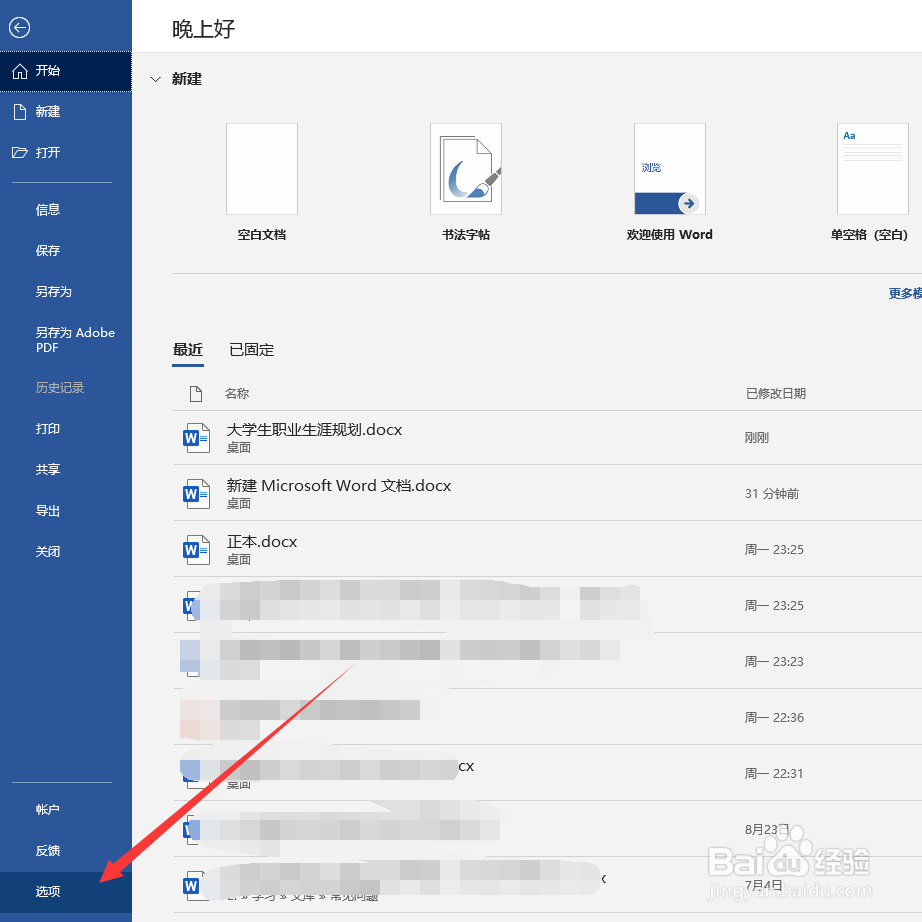Click the home icon beside 开始
This screenshot has width=922, height=922.
20,71
